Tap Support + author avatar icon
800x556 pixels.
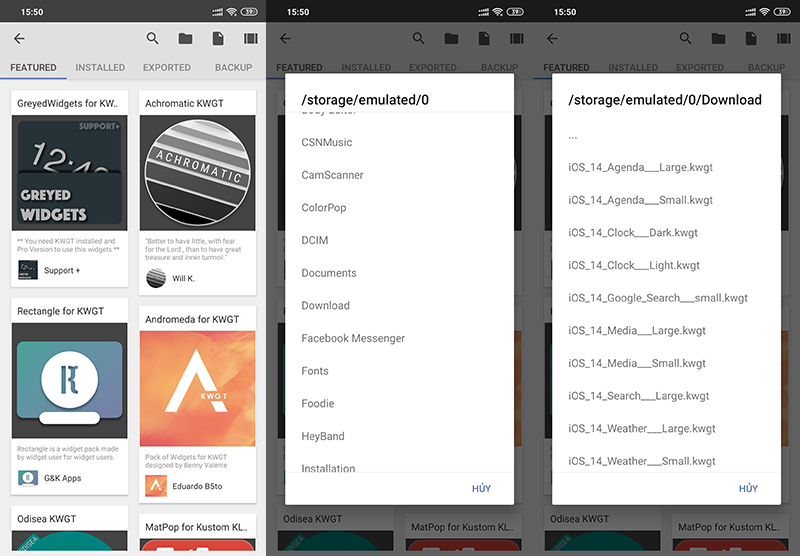(28, 270)
